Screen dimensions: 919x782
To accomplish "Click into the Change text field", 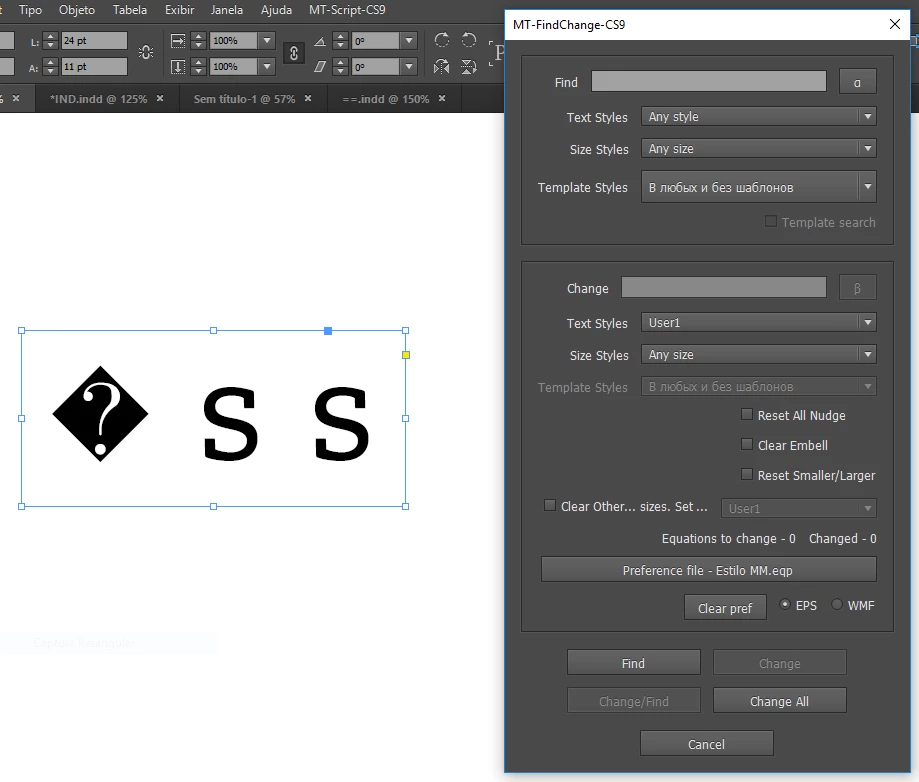I will (724, 287).
